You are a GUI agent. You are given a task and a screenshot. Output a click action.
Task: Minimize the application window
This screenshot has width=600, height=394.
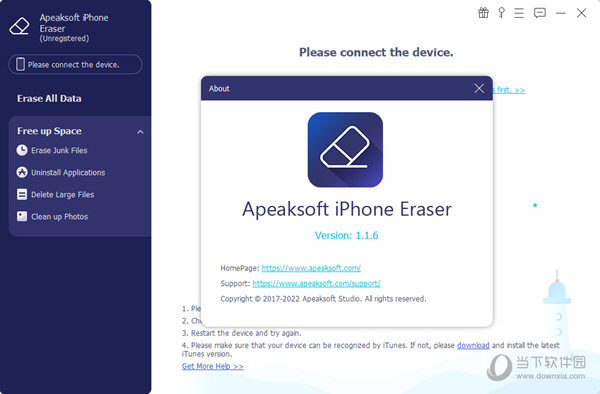(x=561, y=13)
